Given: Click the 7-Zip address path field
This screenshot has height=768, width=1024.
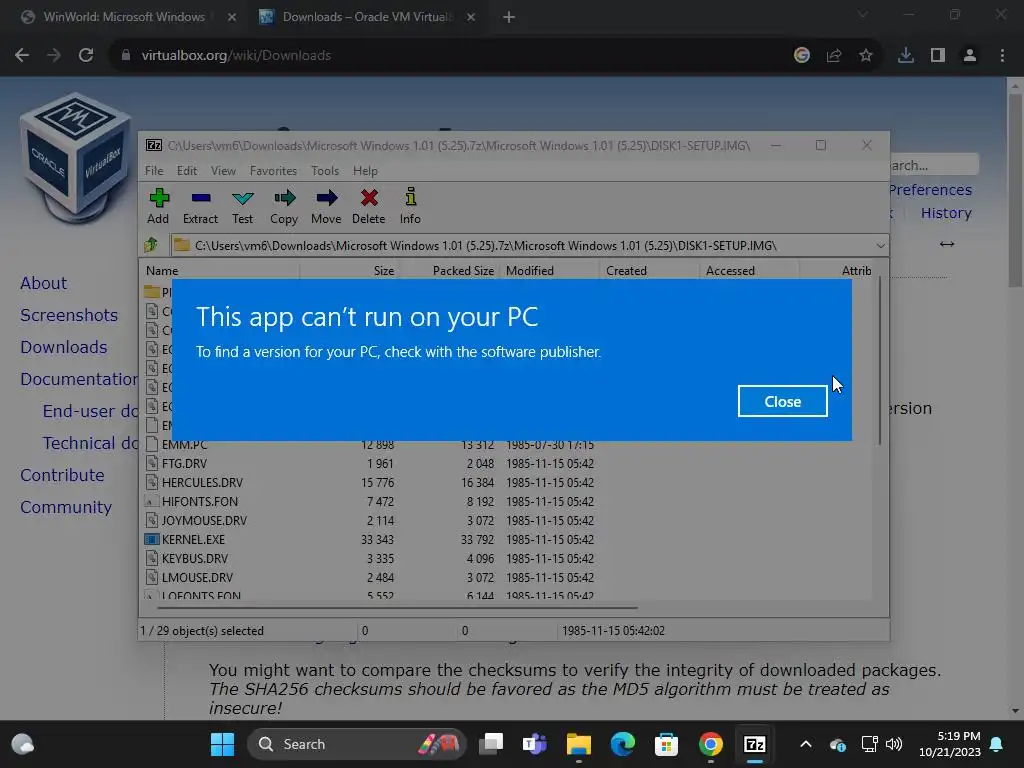Looking at the screenshot, I should click(x=522, y=246).
